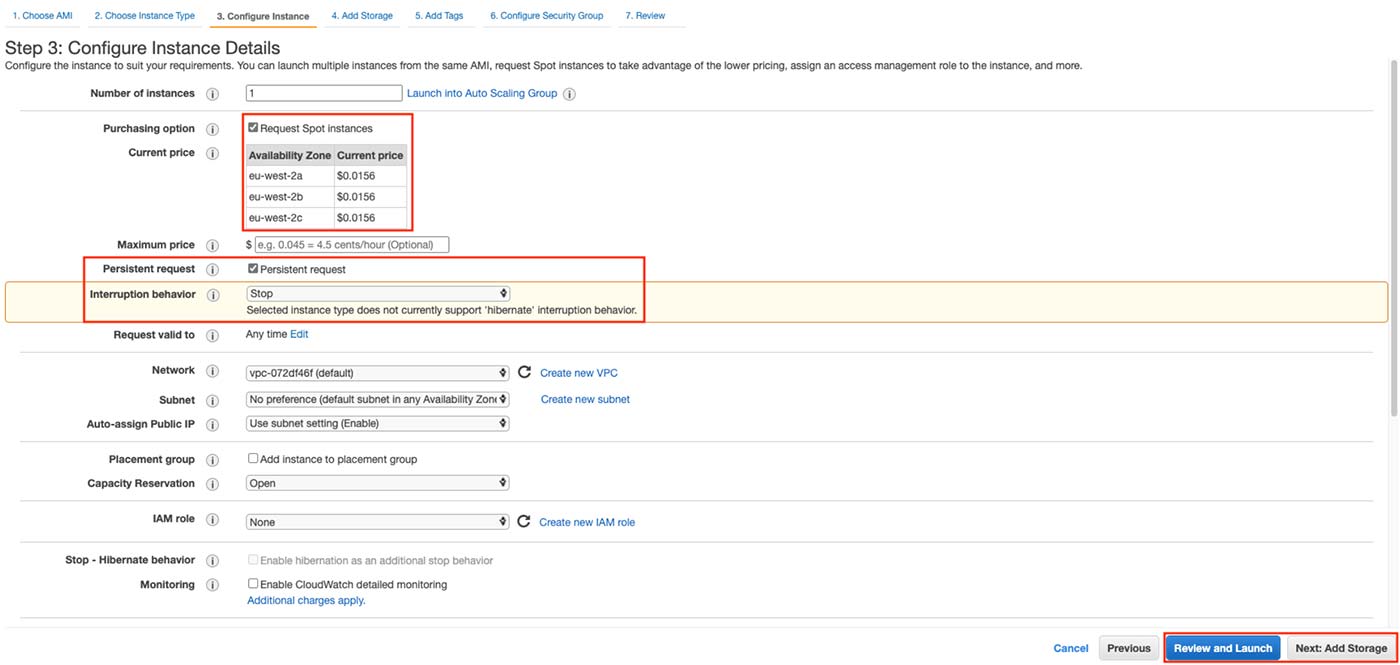Screen dimensions: 1400x665
Task: Enable CloudWatch detailed monitoring
Action: (x=252, y=583)
